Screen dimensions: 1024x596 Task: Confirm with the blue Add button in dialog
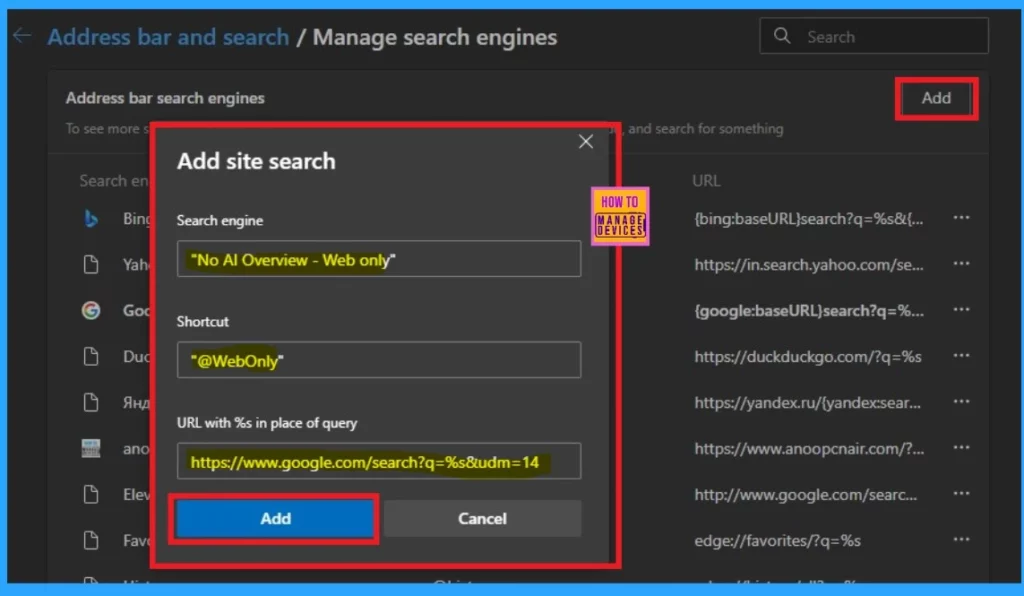pyautogui.click(x=275, y=518)
